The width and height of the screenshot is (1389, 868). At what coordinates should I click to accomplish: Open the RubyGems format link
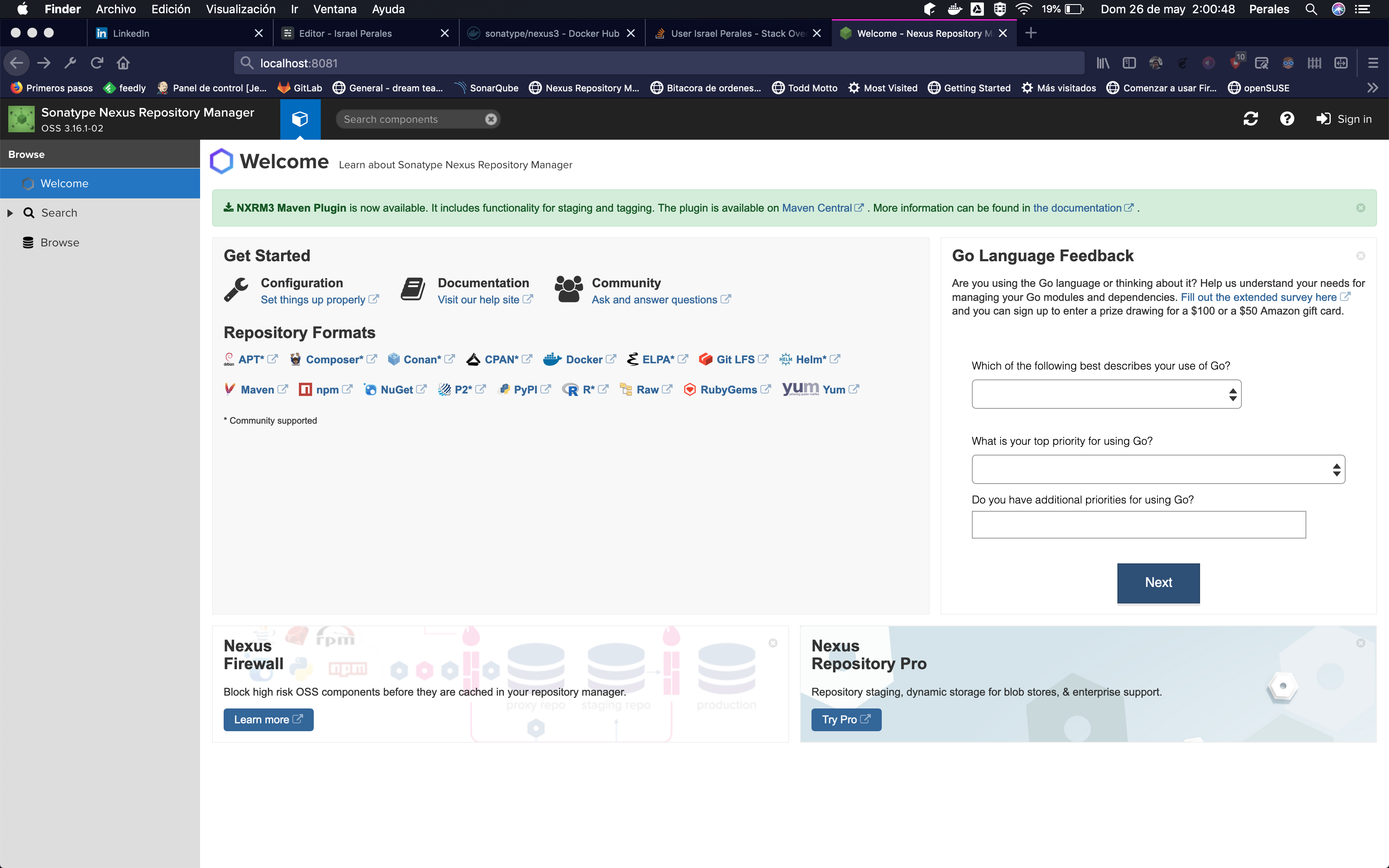coord(727,390)
